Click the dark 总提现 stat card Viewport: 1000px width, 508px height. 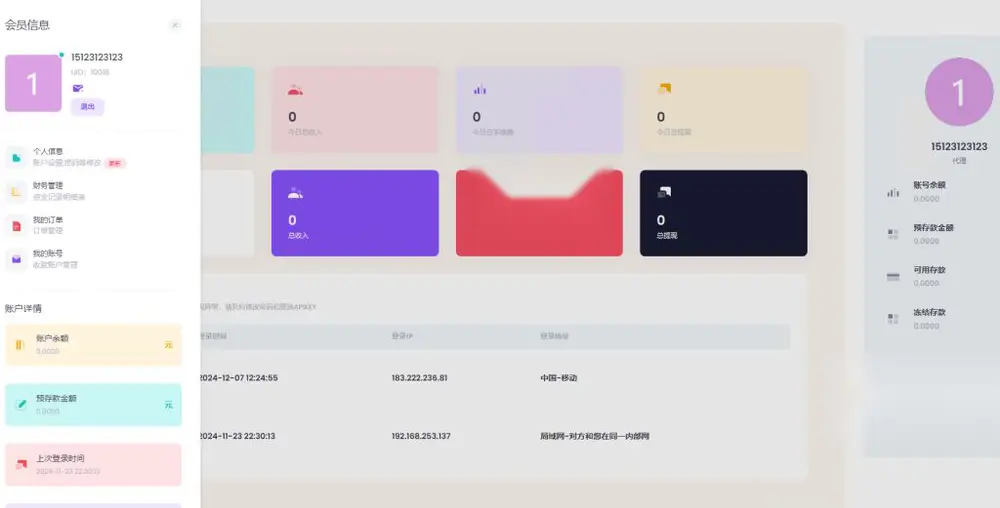tap(723, 213)
